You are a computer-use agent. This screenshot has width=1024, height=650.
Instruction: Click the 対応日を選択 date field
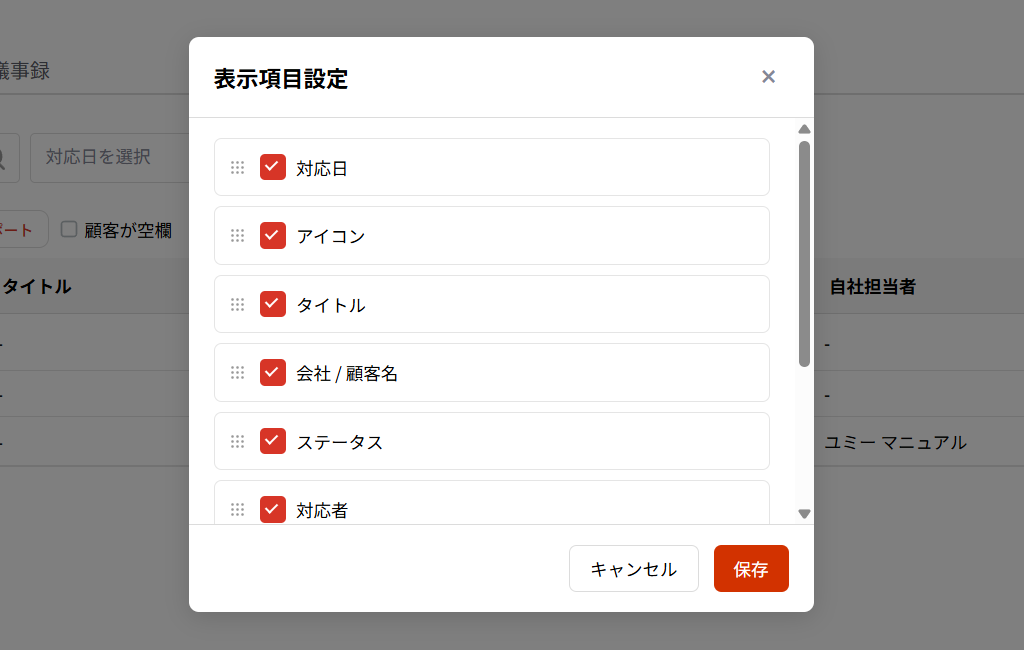pyautogui.click(x=110, y=157)
